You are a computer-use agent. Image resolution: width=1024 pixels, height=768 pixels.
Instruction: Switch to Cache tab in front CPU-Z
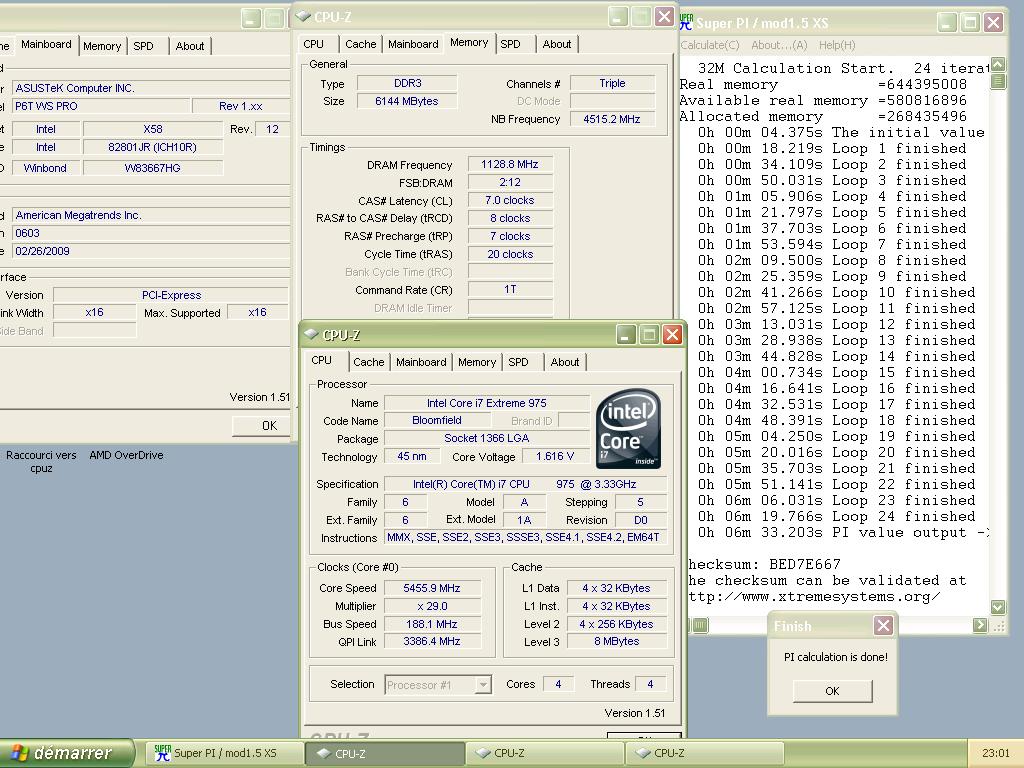pyautogui.click(x=368, y=362)
